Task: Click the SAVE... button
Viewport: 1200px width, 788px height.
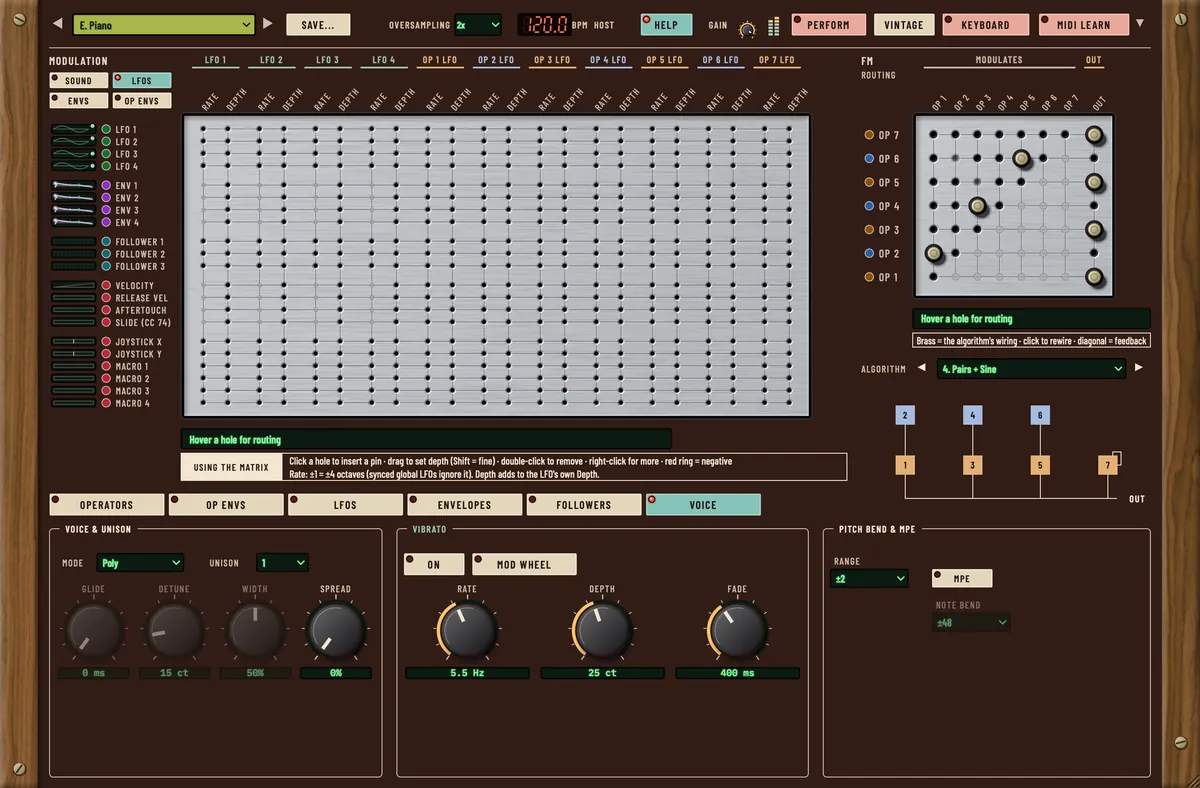Action: coord(319,25)
